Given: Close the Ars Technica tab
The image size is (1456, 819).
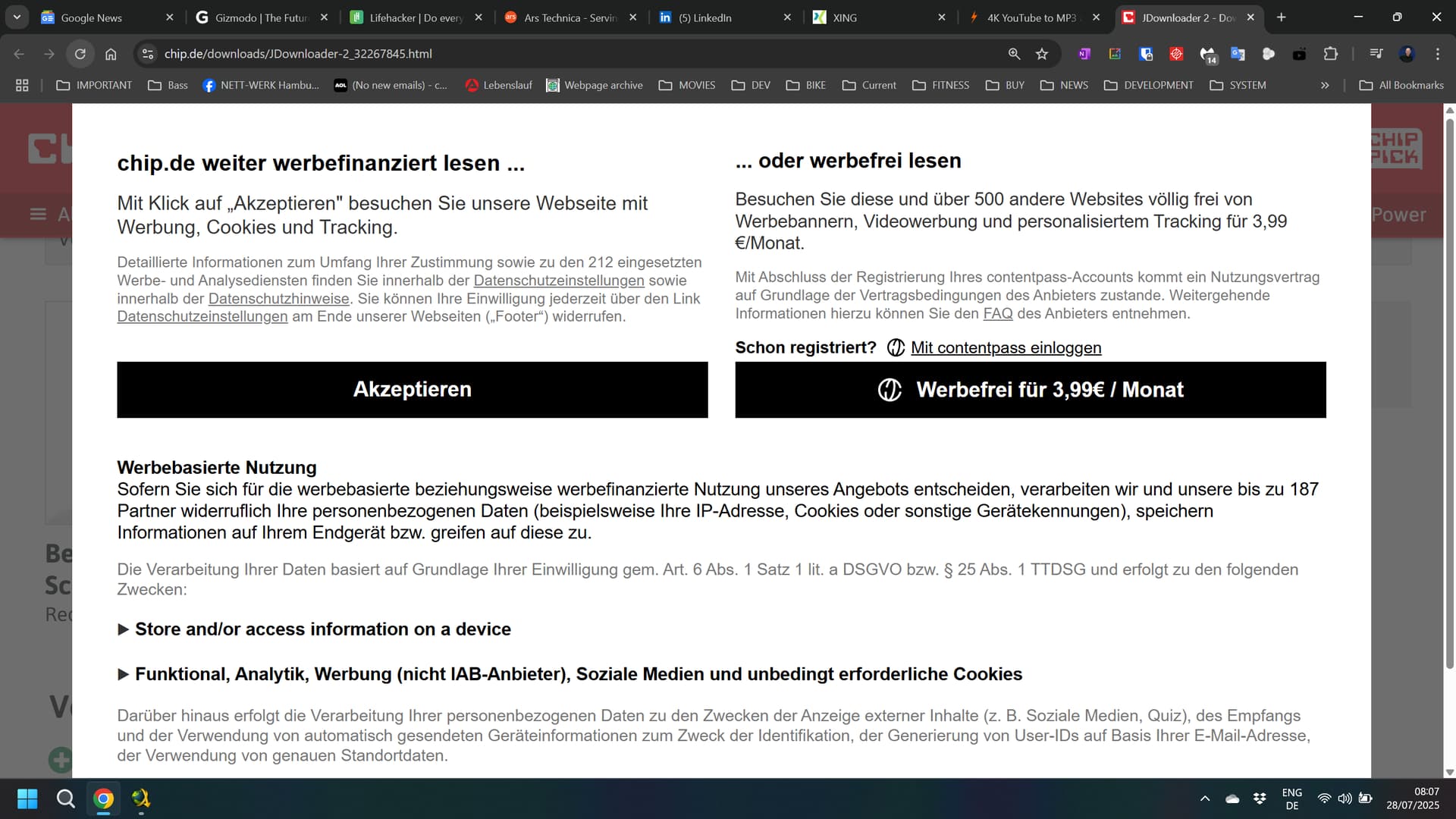Looking at the screenshot, I should coord(633,17).
